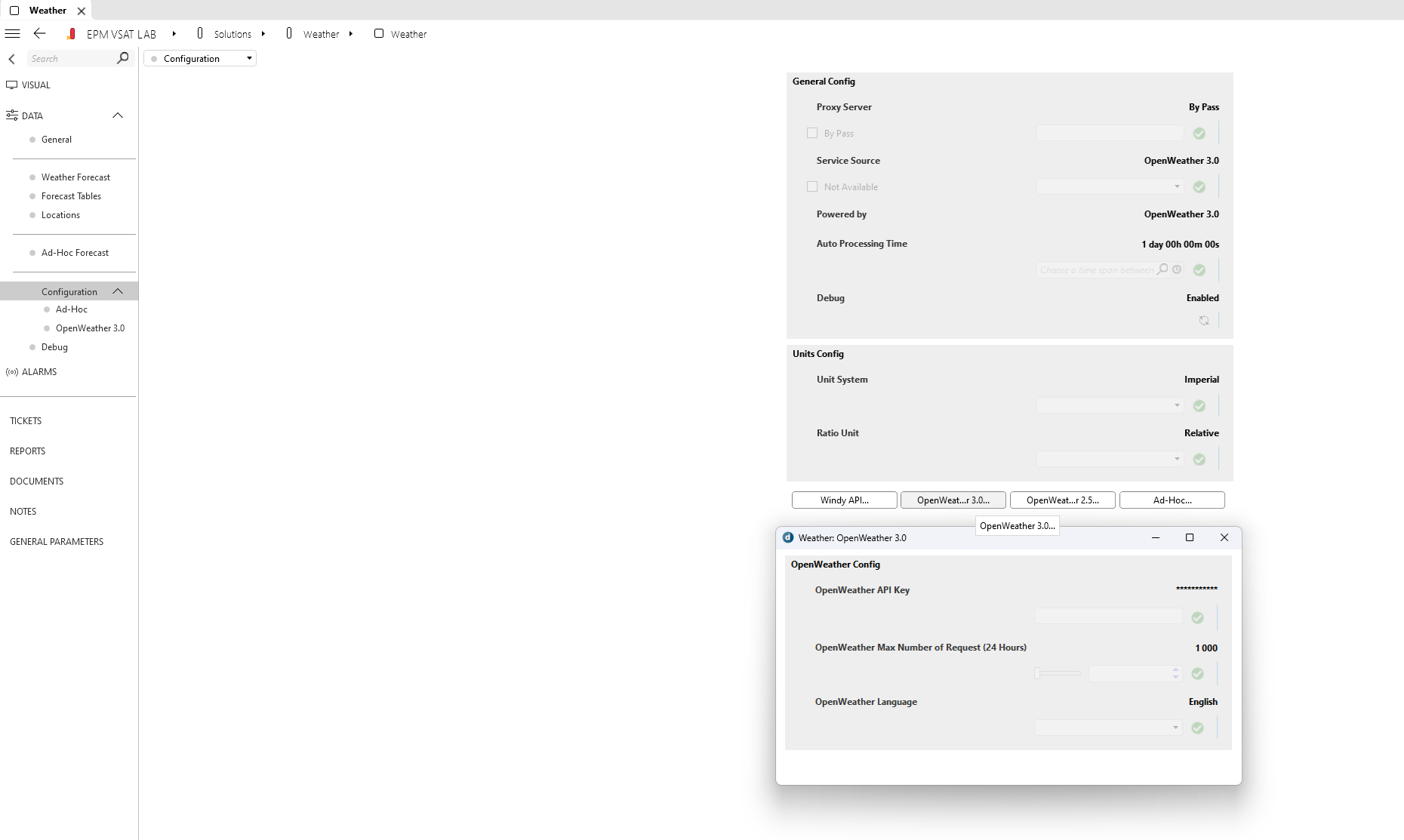This screenshot has height=840, width=1404.
Task: Click the OpenWeat...r 3.0... button
Action: click(953, 500)
